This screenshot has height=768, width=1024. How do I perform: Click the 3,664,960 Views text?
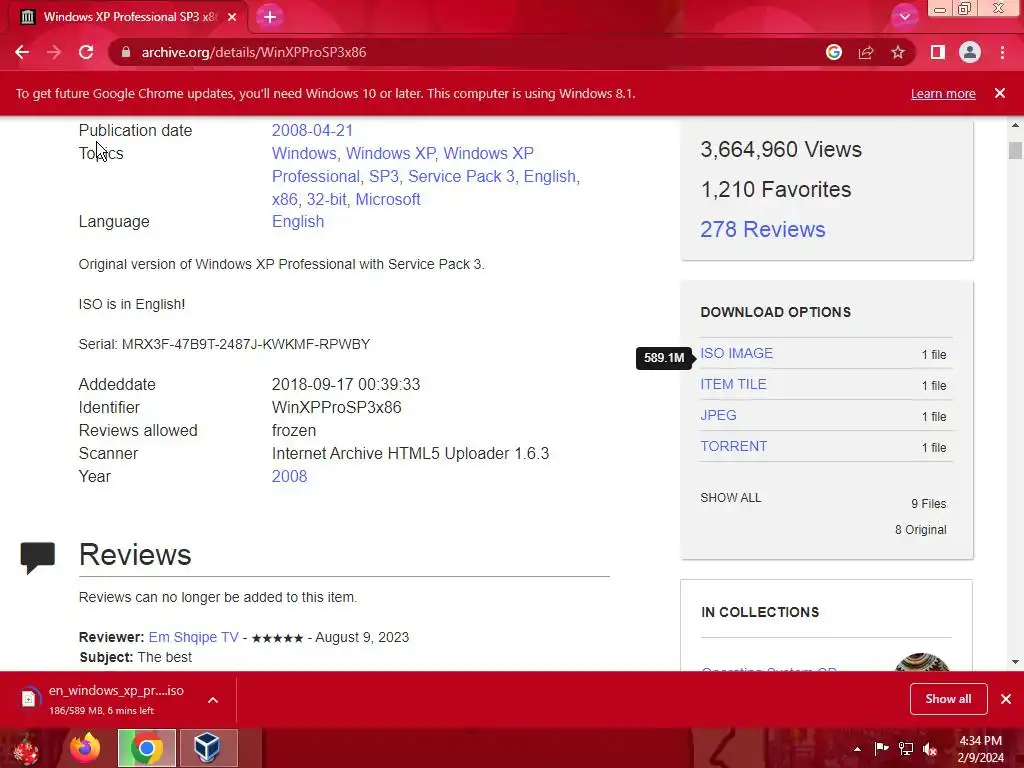(781, 150)
